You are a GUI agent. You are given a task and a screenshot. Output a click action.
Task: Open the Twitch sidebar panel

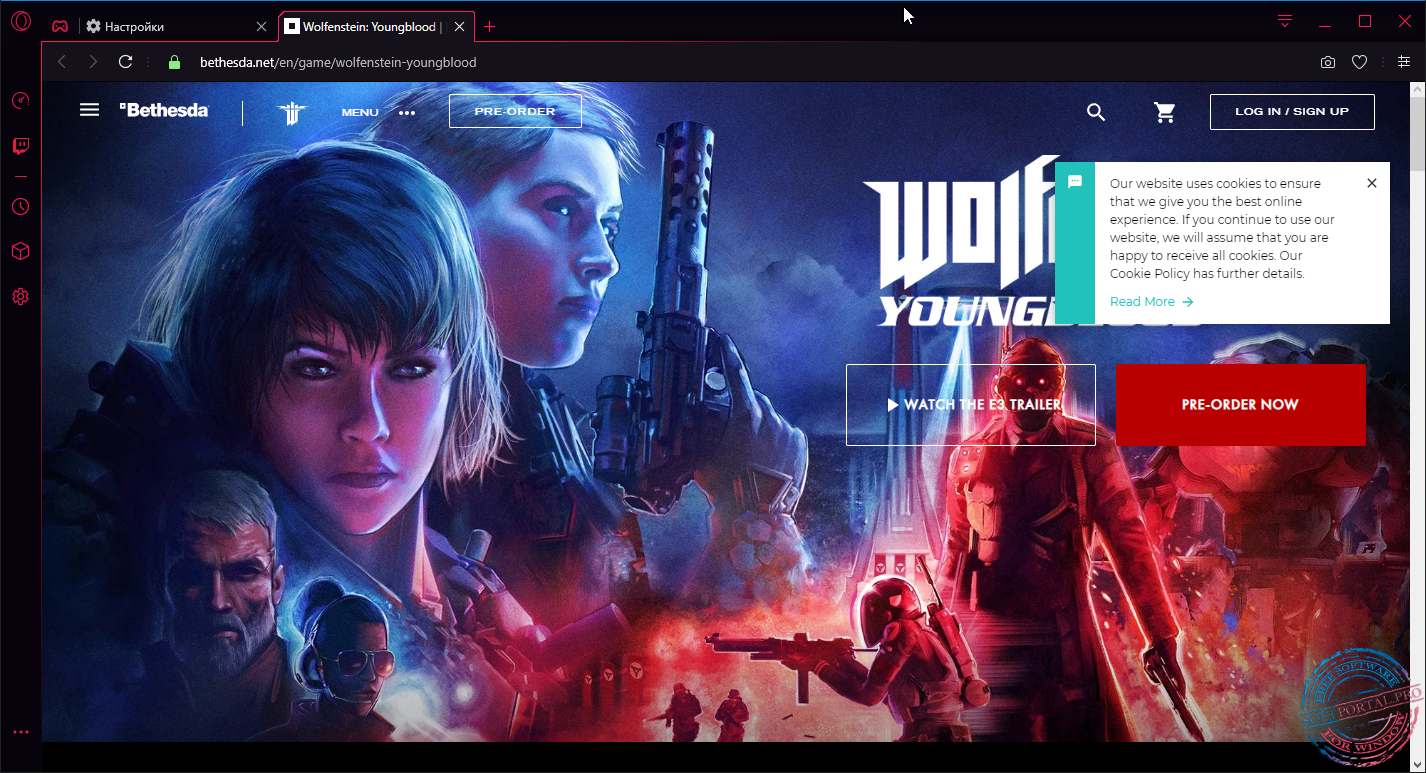coord(21,146)
